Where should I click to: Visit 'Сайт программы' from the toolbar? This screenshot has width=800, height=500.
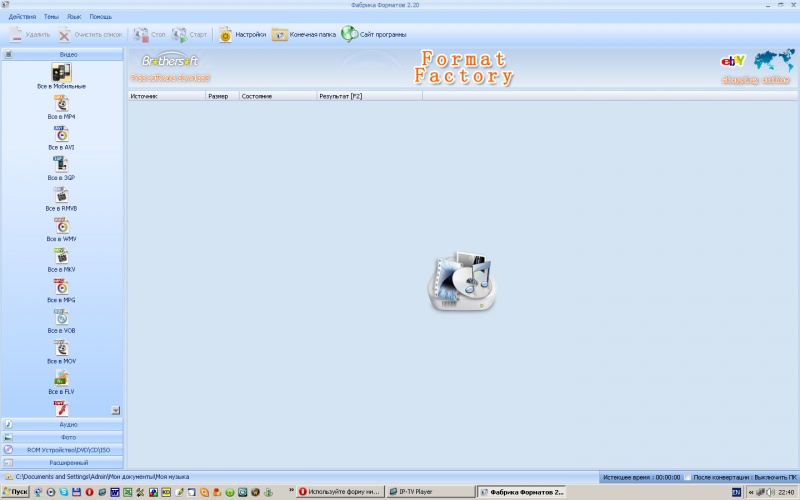tap(374, 35)
